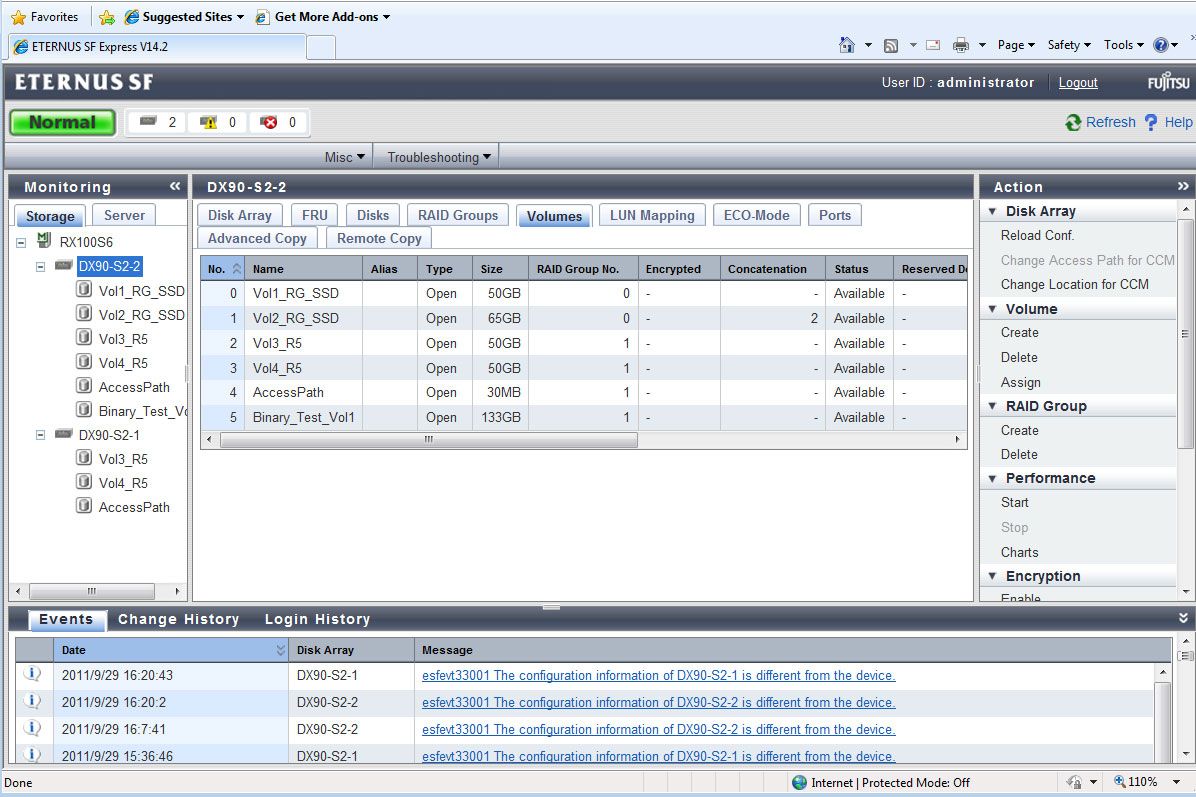Click Reload Conf. action
This screenshot has width=1196, height=797.
[x=1037, y=236]
